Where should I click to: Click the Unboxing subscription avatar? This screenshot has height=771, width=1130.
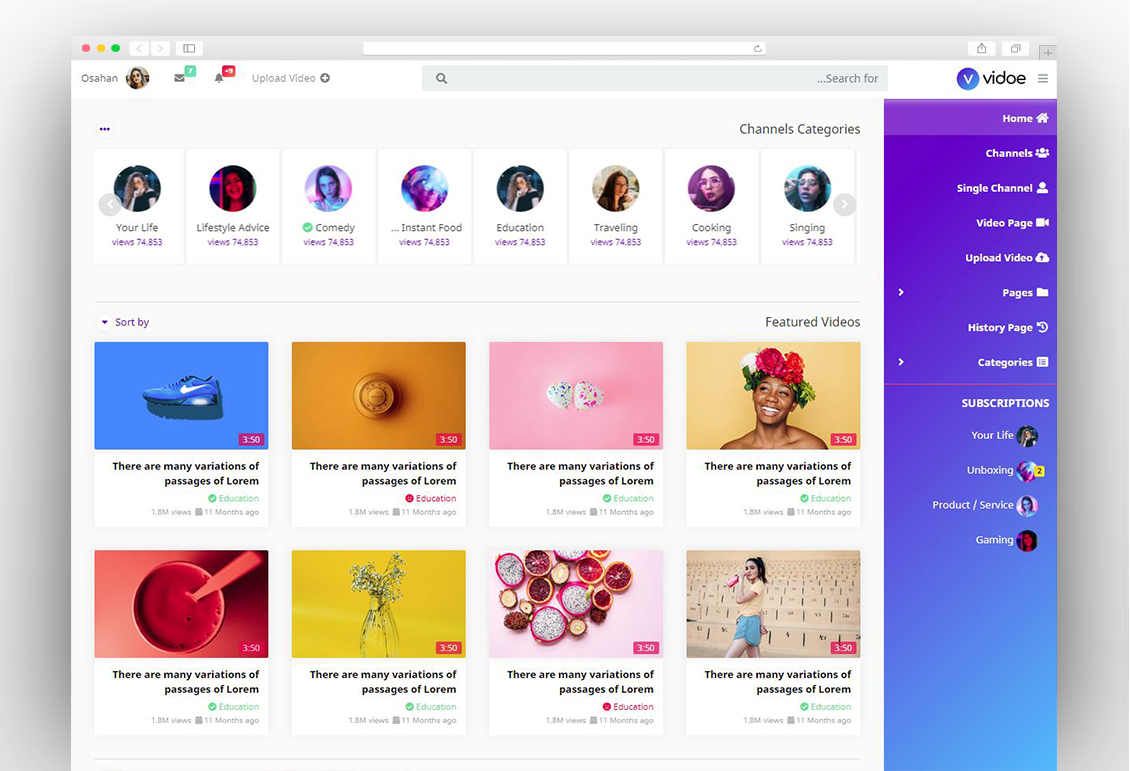click(x=1026, y=471)
